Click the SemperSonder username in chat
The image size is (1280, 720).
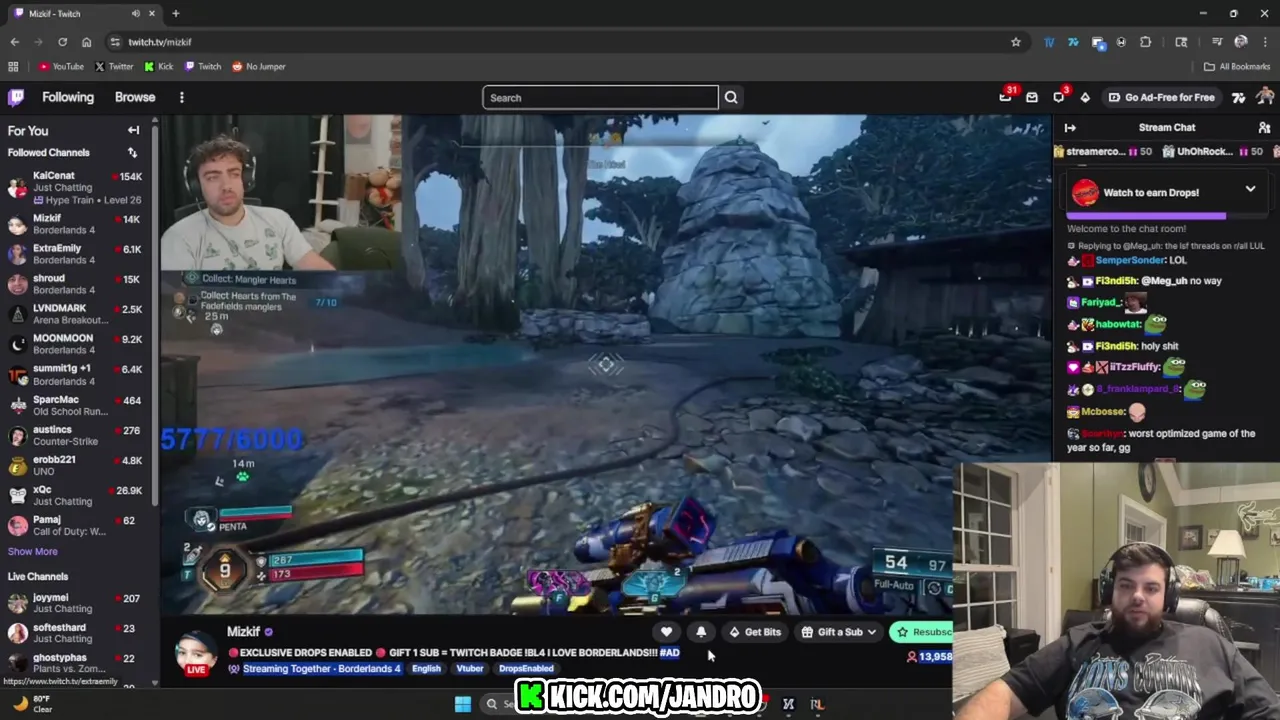1130,260
